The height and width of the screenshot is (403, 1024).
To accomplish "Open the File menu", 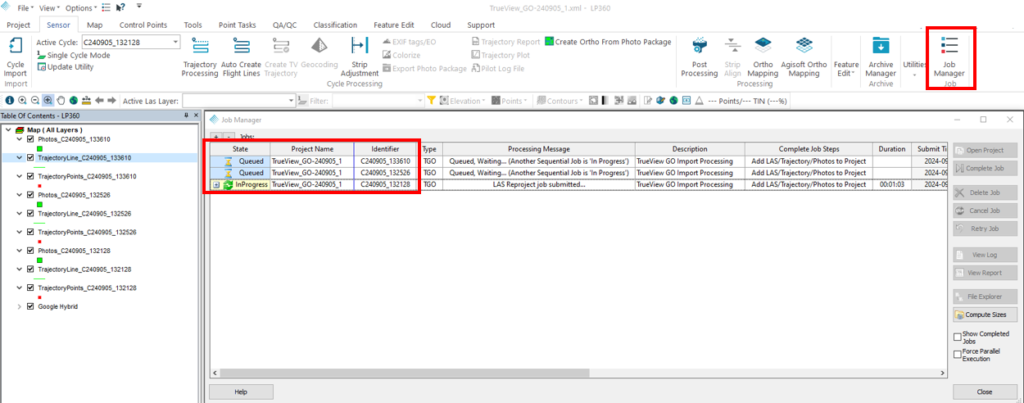I will click(x=25, y=8).
